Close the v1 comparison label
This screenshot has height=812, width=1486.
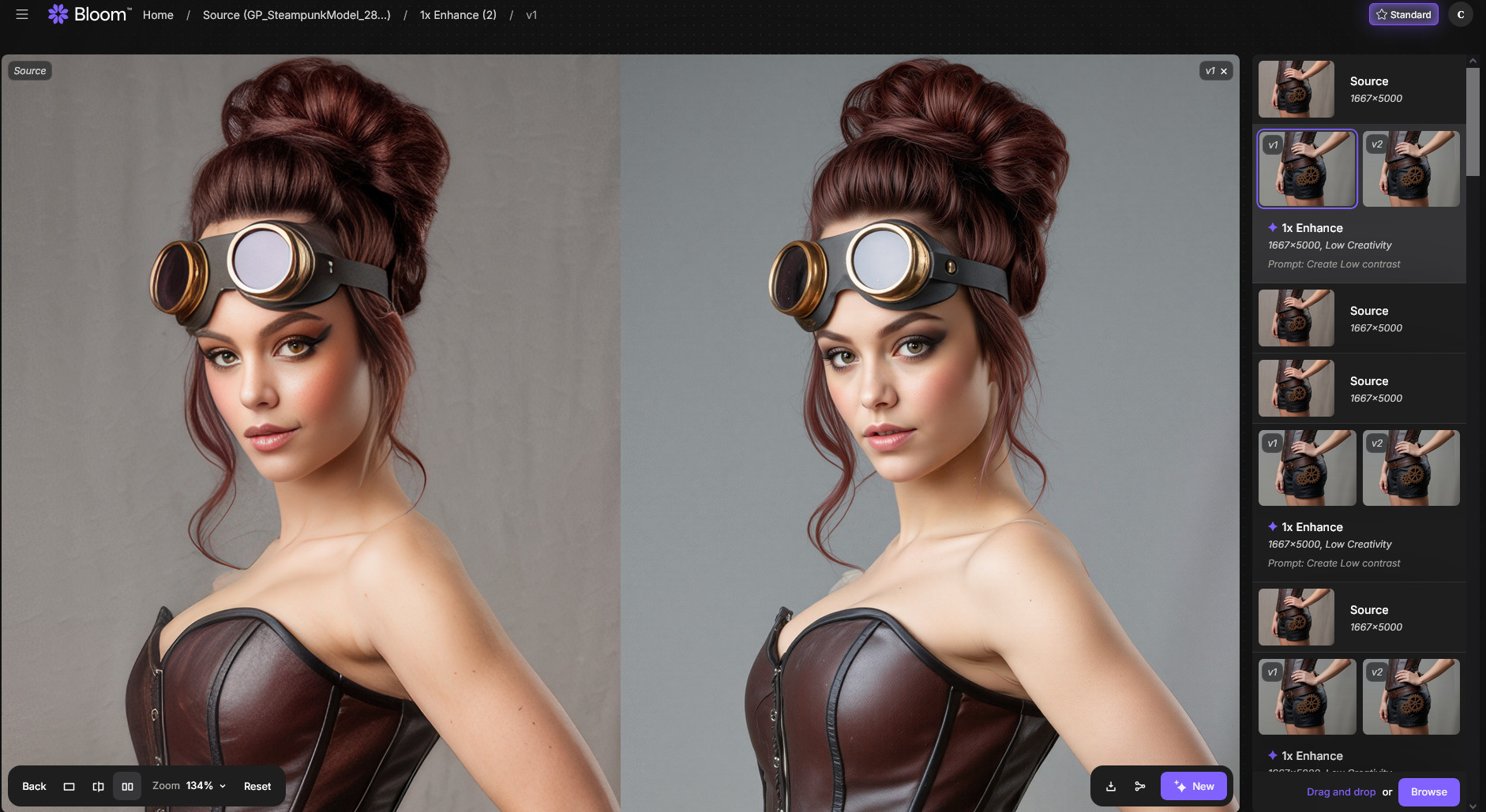(x=1224, y=72)
